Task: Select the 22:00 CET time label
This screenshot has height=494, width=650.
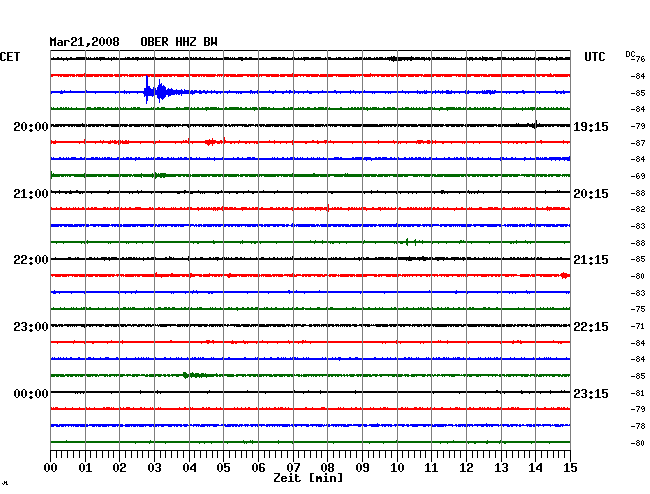Action: (x=31, y=260)
